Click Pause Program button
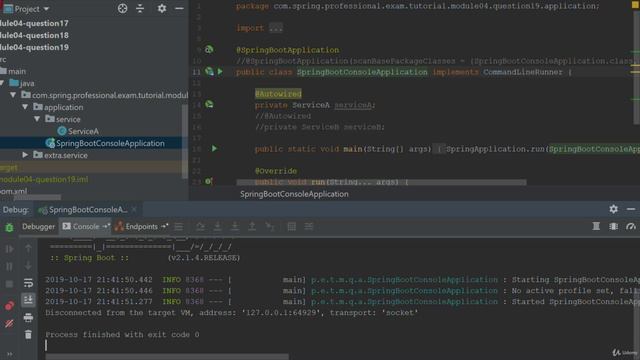This screenshot has width=640, height=360. point(9,267)
